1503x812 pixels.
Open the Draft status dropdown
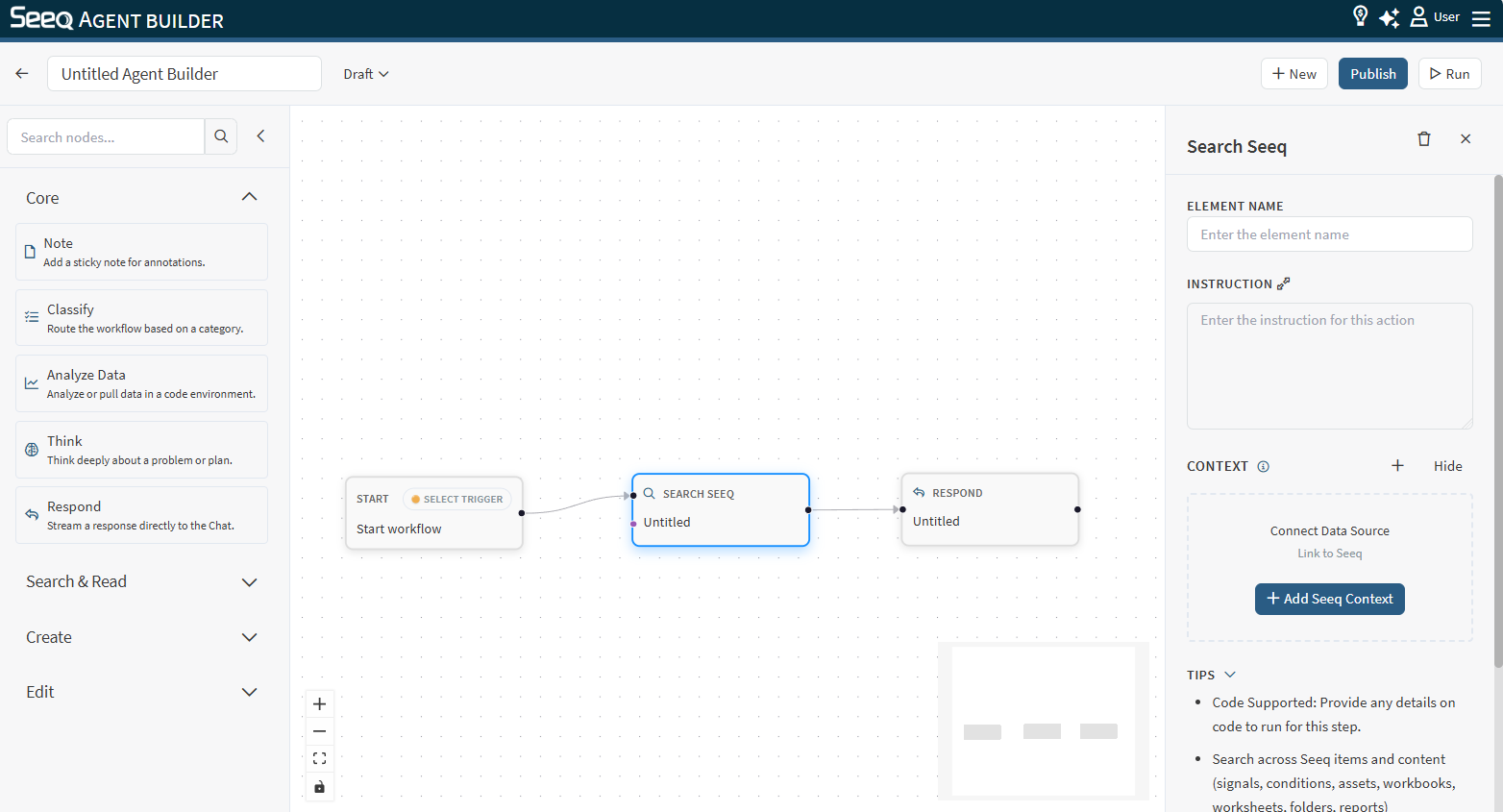366,74
